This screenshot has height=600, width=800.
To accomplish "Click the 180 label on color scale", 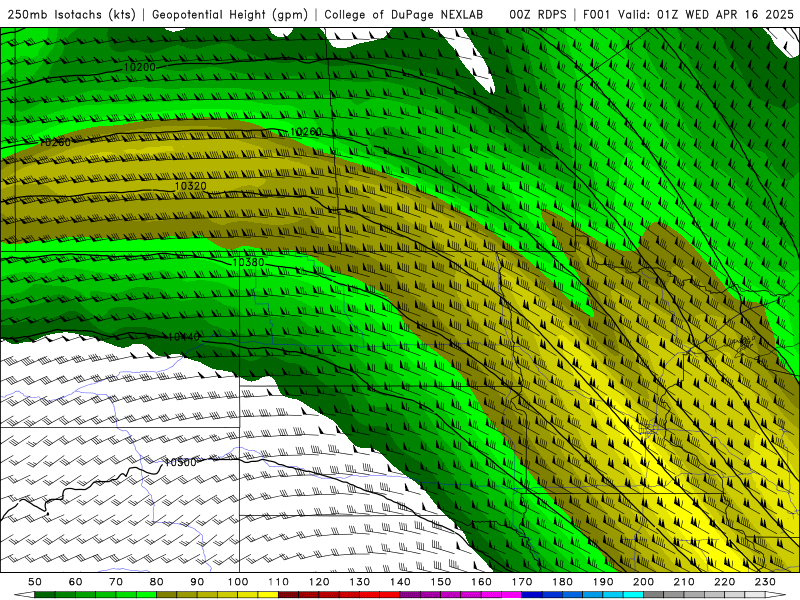I will pos(562,582).
